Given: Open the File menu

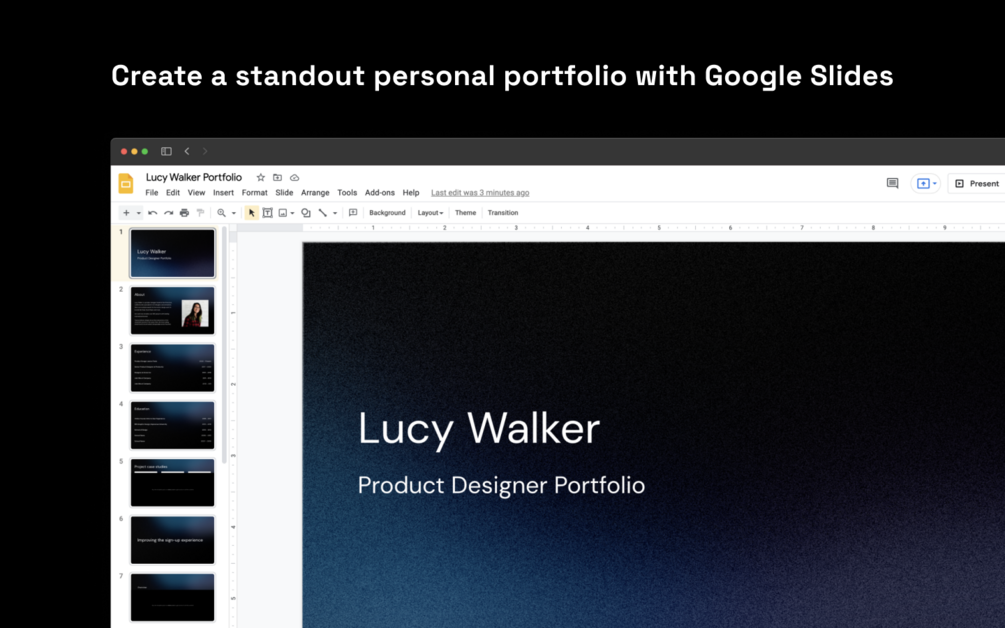Looking at the screenshot, I should (x=152, y=193).
